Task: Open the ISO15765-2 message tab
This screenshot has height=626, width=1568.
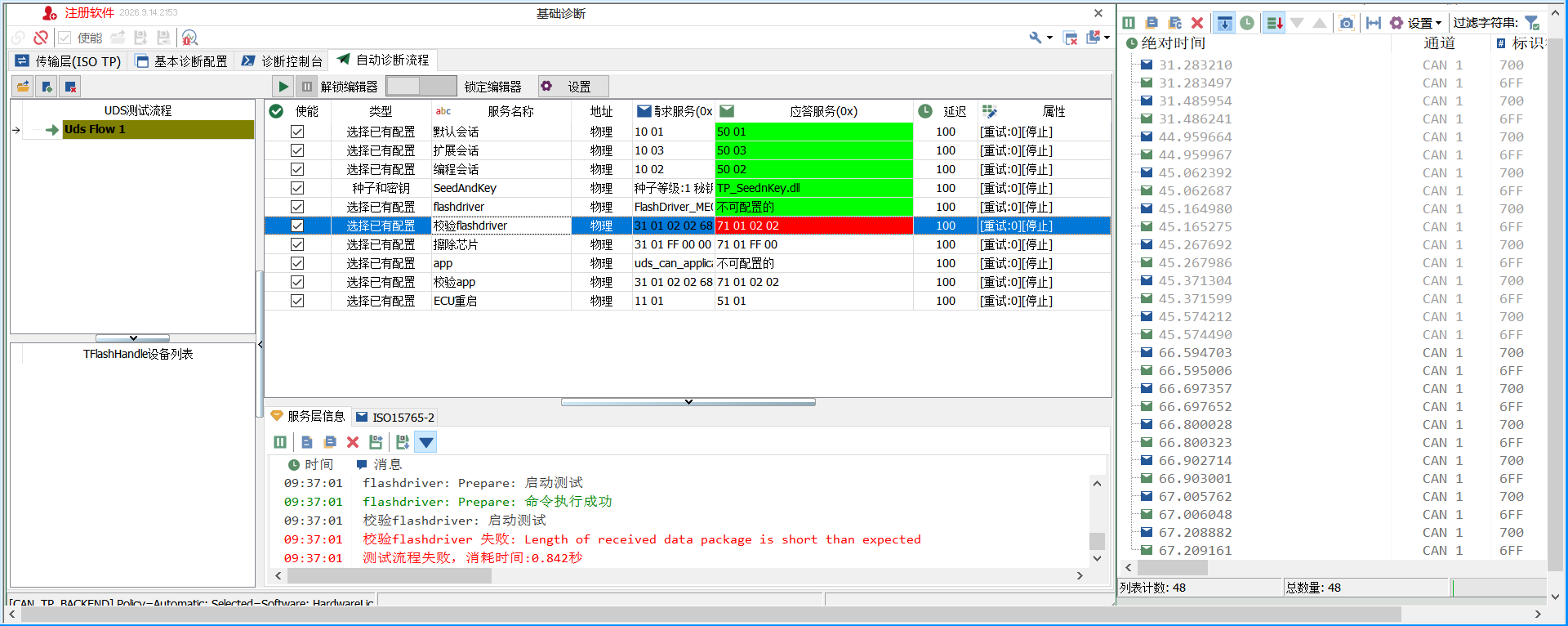Action: [x=395, y=417]
